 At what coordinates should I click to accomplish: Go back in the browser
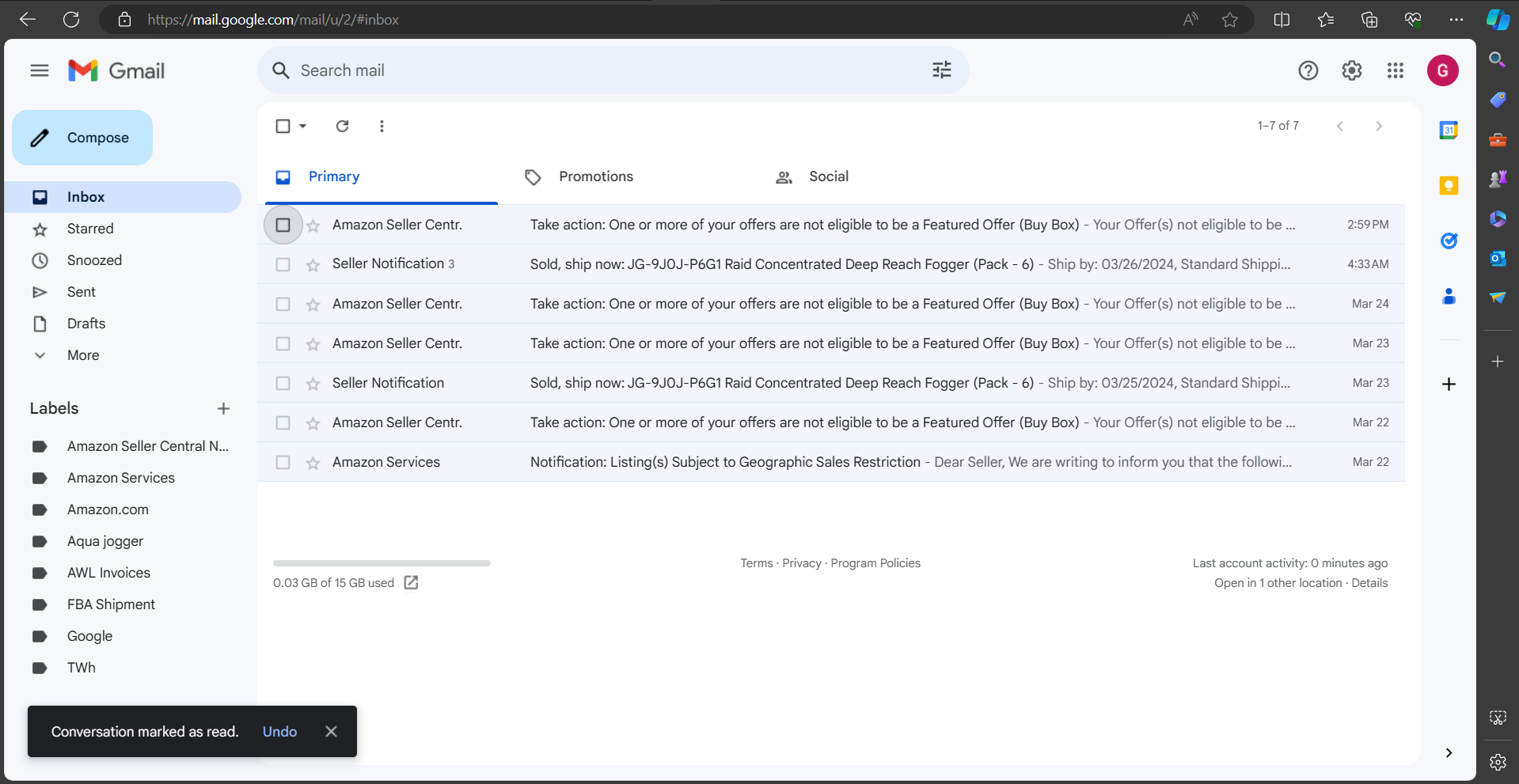(x=28, y=19)
